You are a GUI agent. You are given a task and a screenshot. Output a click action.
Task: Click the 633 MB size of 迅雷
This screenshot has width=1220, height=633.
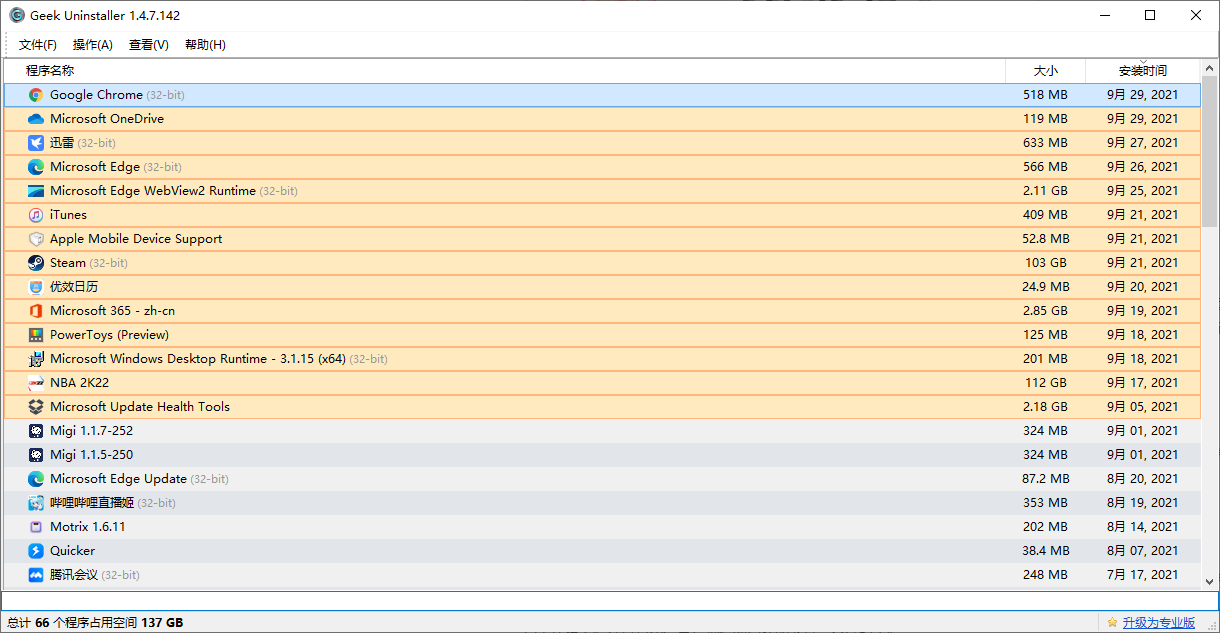tap(1045, 143)
